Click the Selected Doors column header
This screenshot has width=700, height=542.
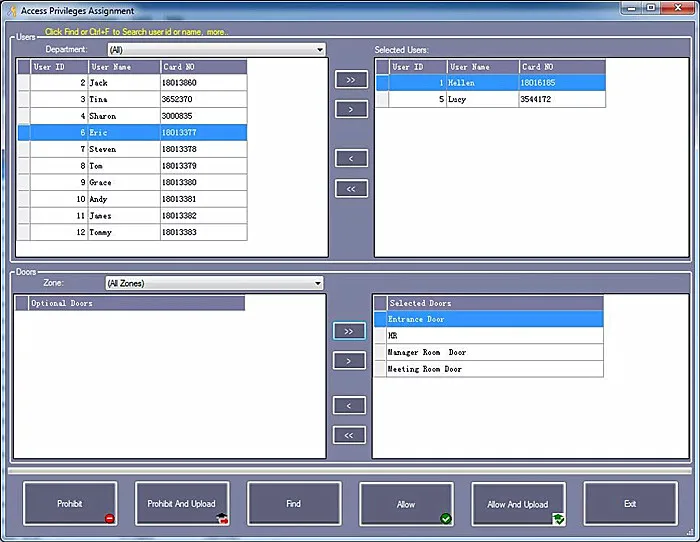coord(495,303)
